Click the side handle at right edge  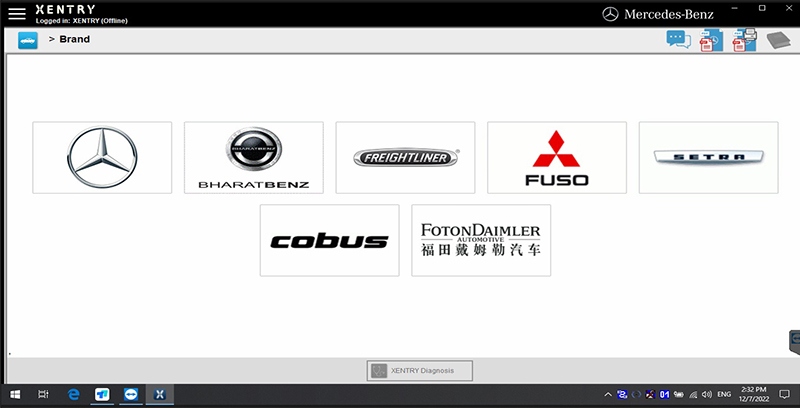coord(794,342)
